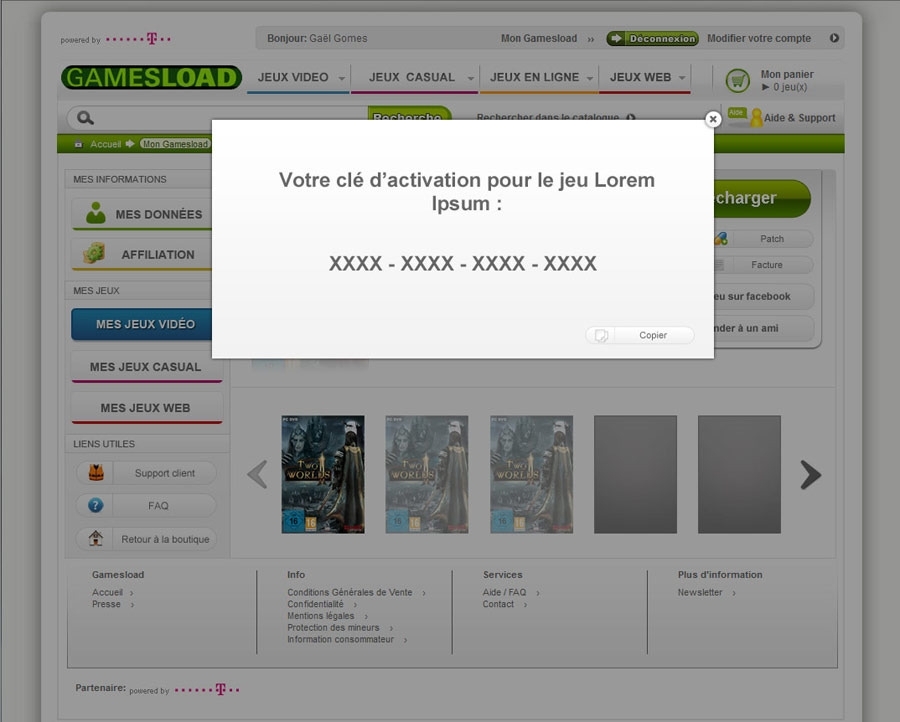900x722 pixels.
Task: Open Aide / FAQ footer link
Action: click(x=504, y=592)
